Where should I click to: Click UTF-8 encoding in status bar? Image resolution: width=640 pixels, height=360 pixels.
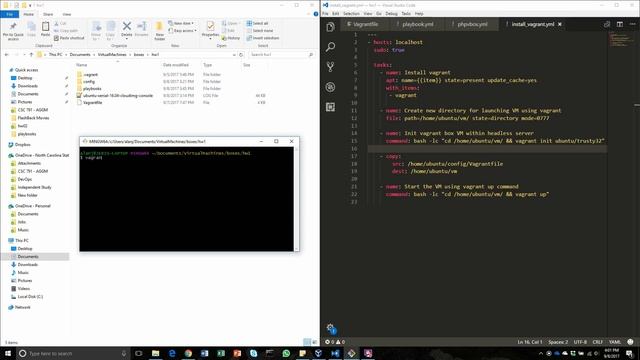[580, 342]
